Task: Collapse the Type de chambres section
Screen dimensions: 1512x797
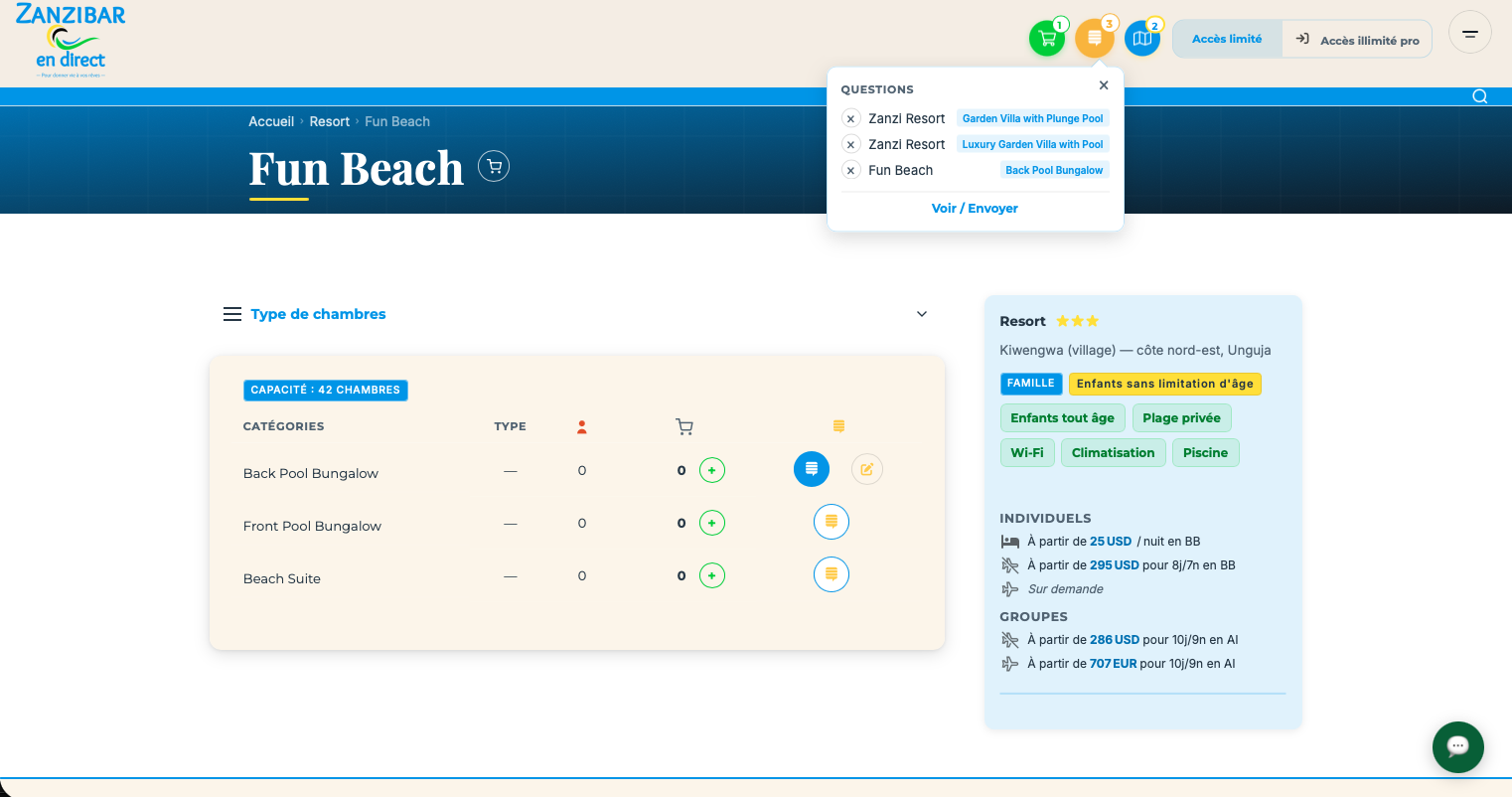Action: point(922,314)
